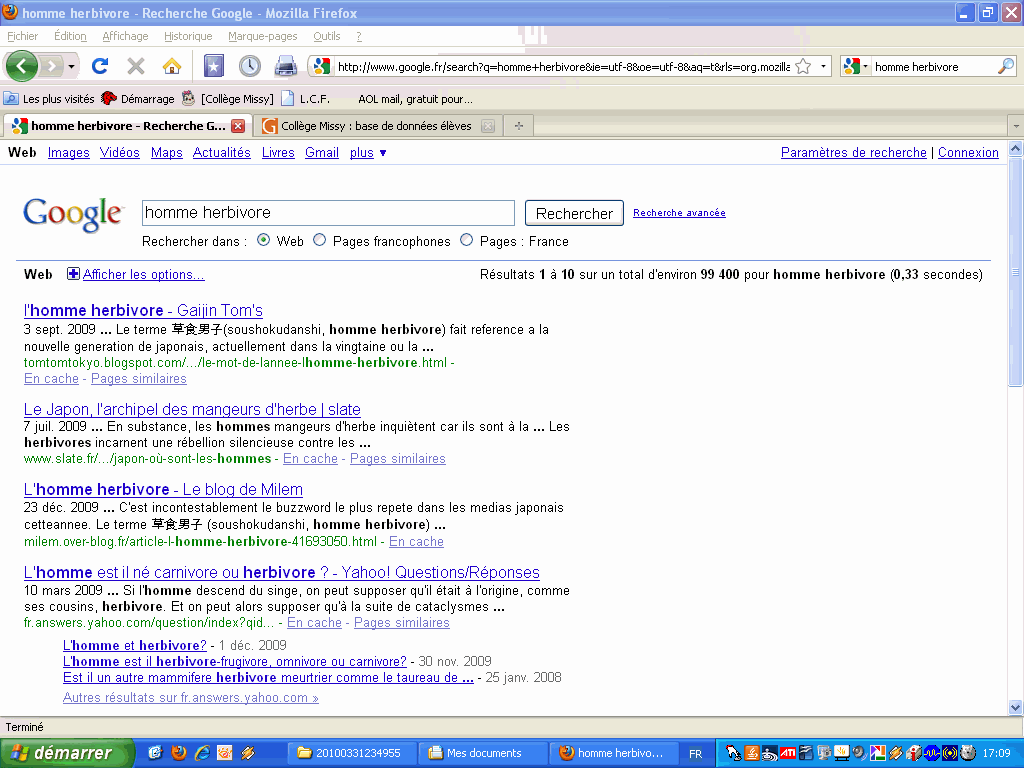This screenshot has height=768, width=1024.
Task: Click the vertical scrollbar down arrow
Action: (x=1016, y=707)
